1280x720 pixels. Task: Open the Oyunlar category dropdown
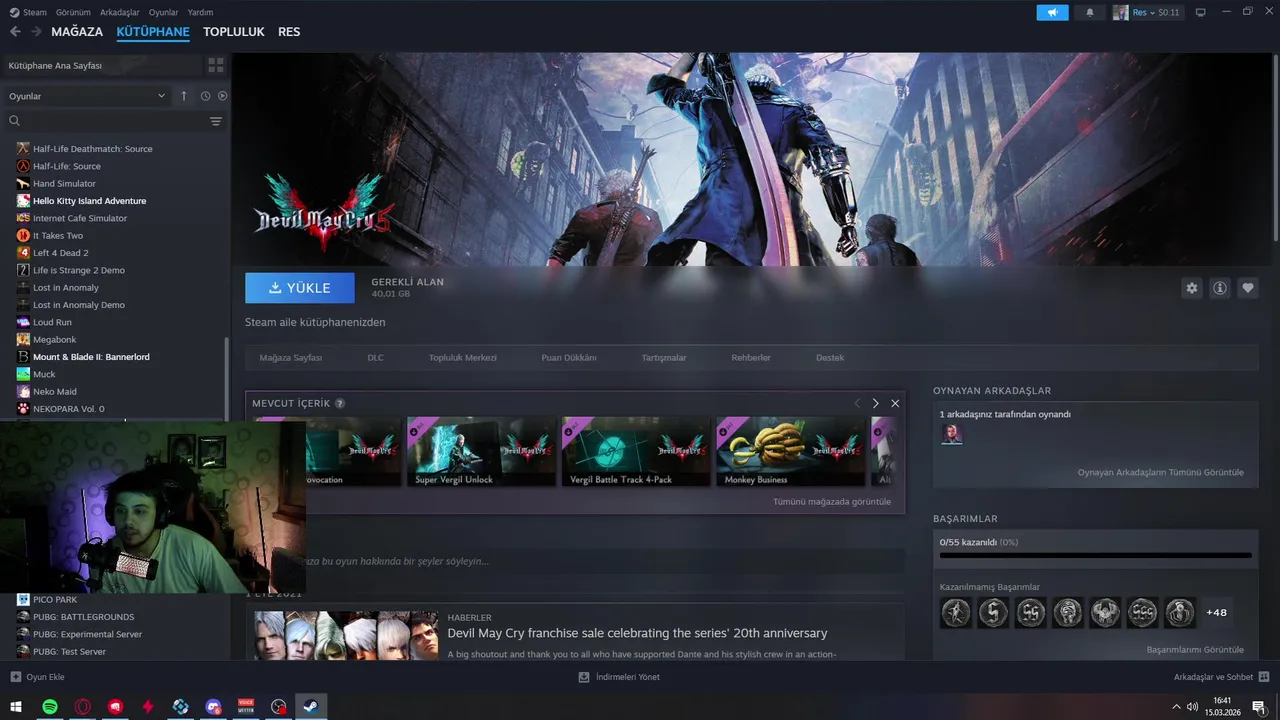coord(87,96)
